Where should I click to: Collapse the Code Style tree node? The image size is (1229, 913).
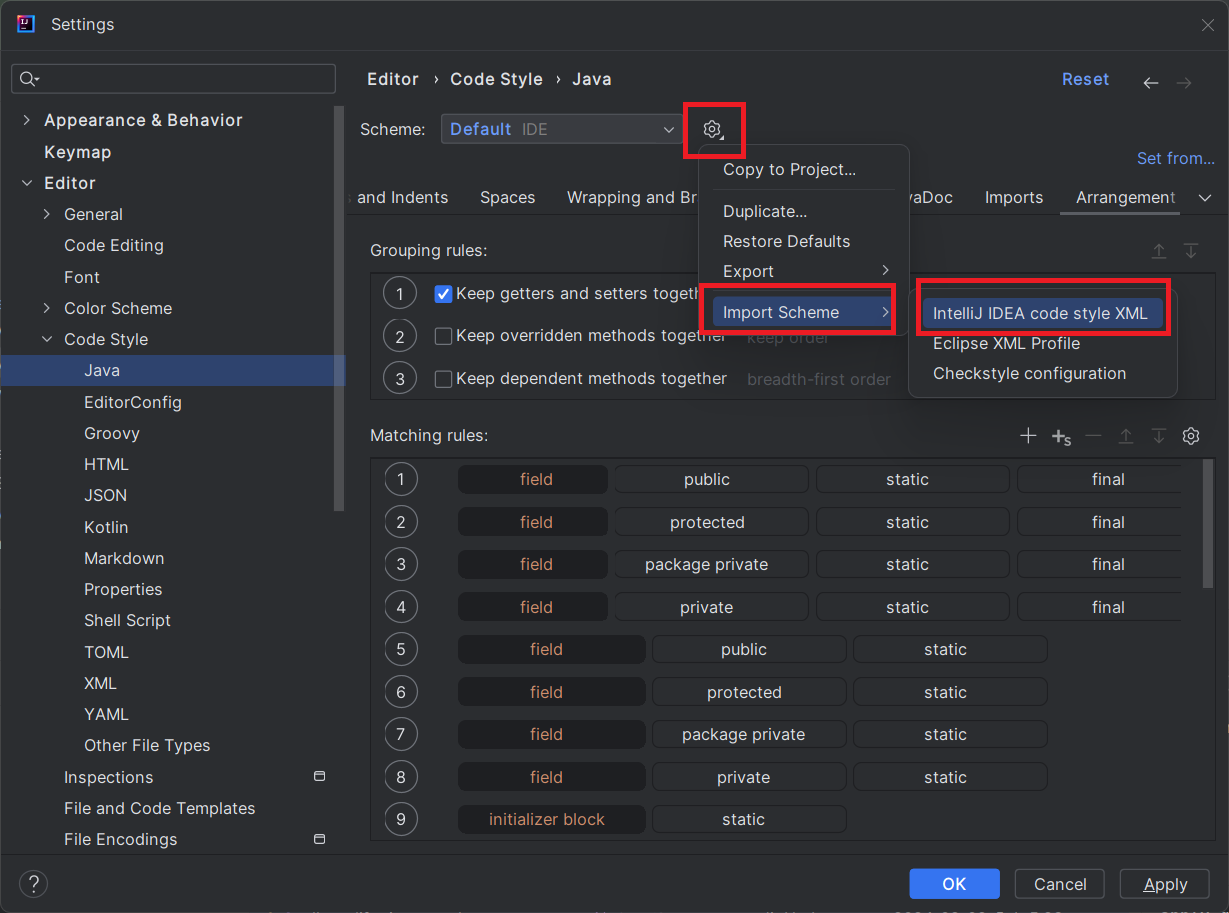coord(47,339)
